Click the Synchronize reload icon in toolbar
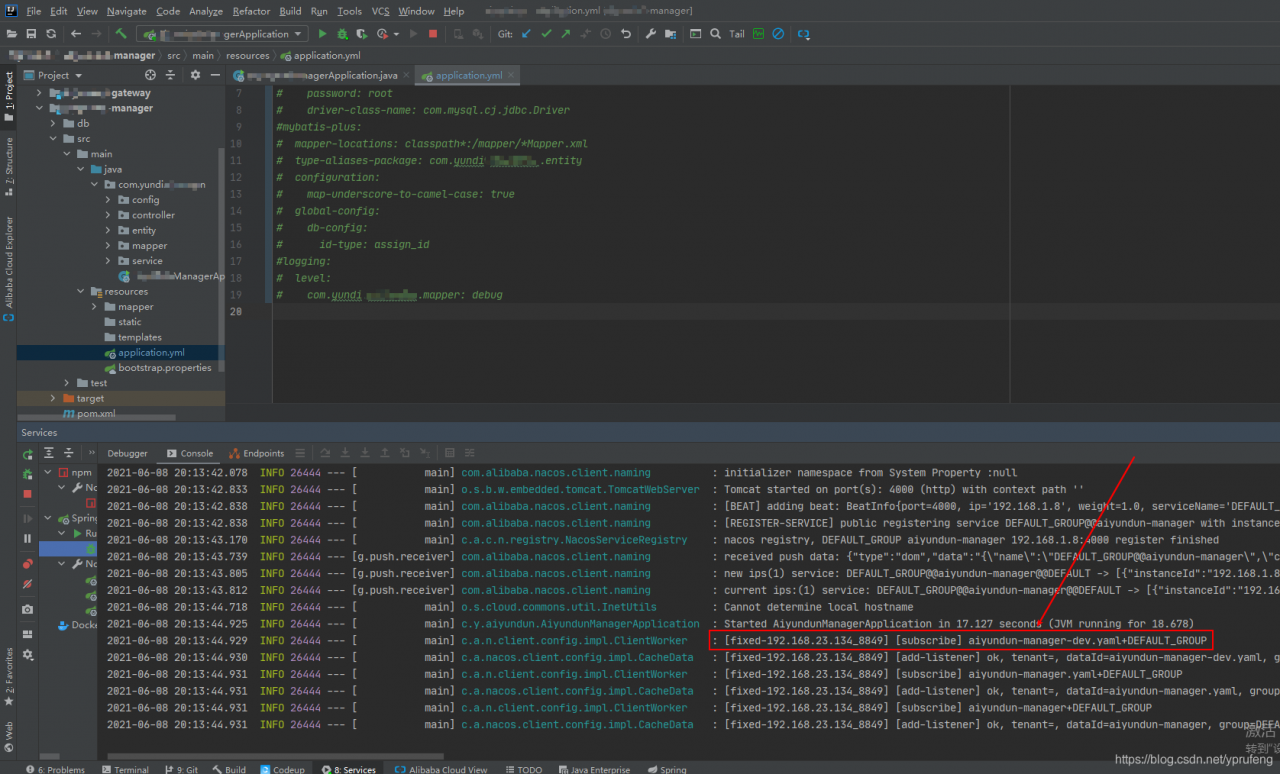This screenshot has width=1280, height=774. [x=51, y=34]
